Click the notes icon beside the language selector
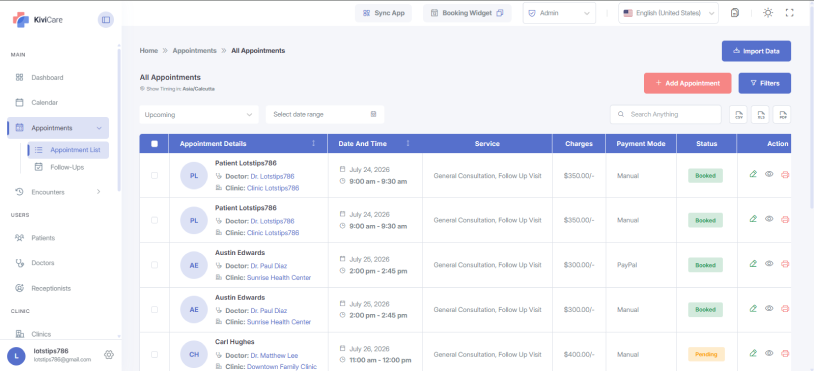The image size is (814, 371). coord(735,13)
